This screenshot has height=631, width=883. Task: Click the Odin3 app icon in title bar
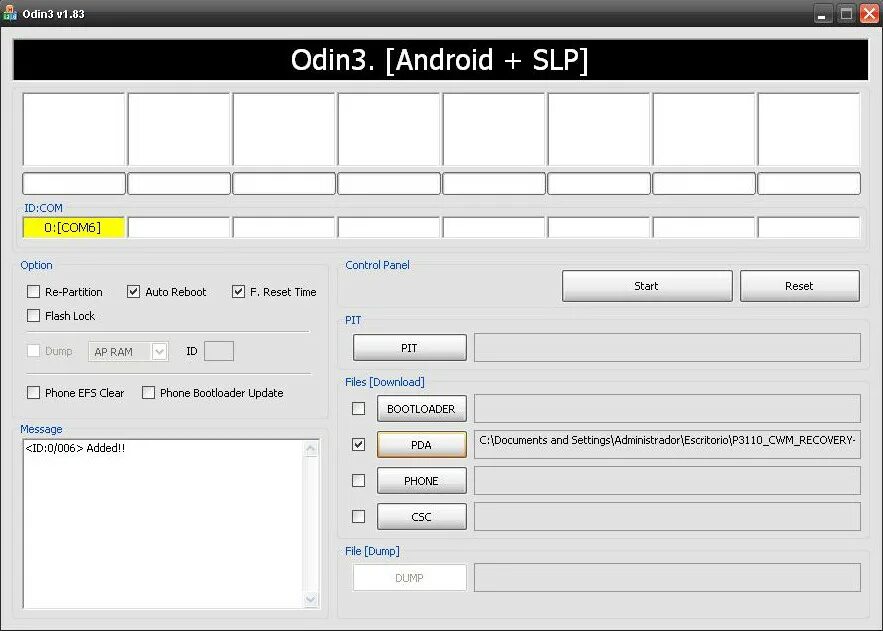[10, 13]
